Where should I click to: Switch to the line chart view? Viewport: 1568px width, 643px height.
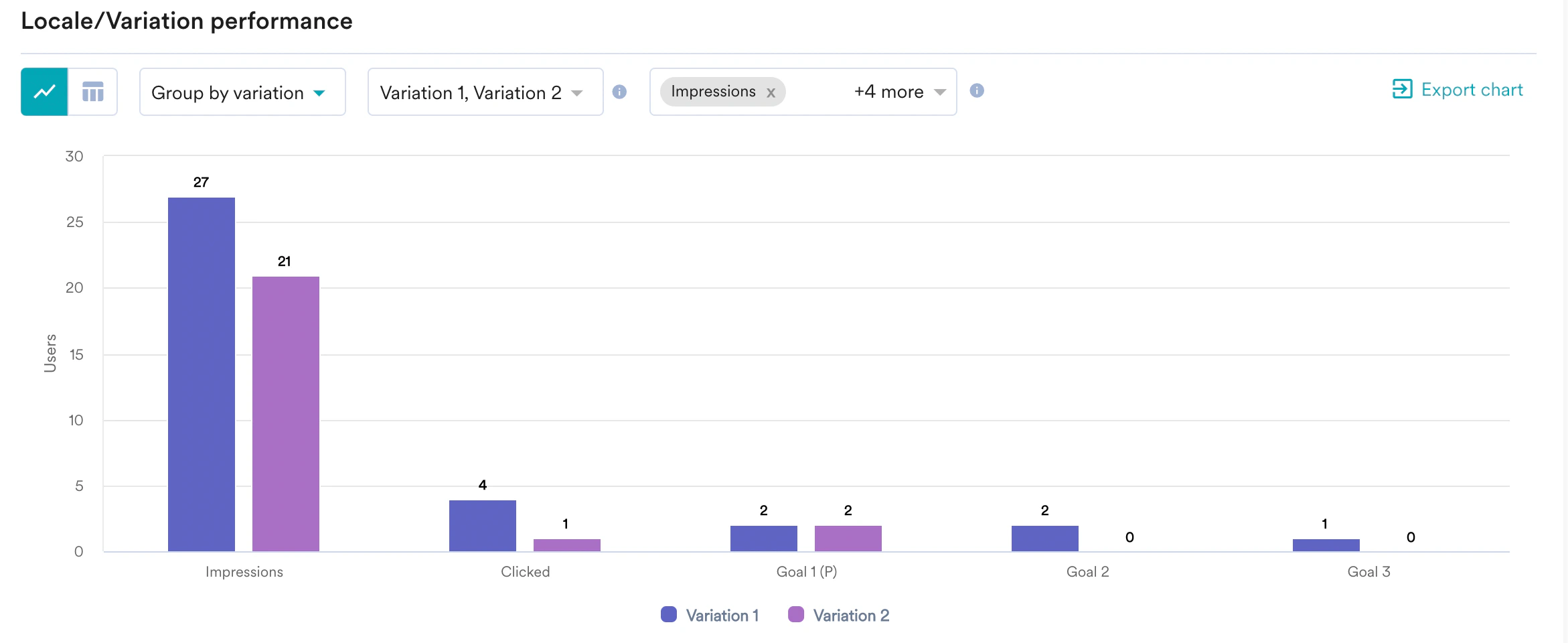click(x=44, y=92)
